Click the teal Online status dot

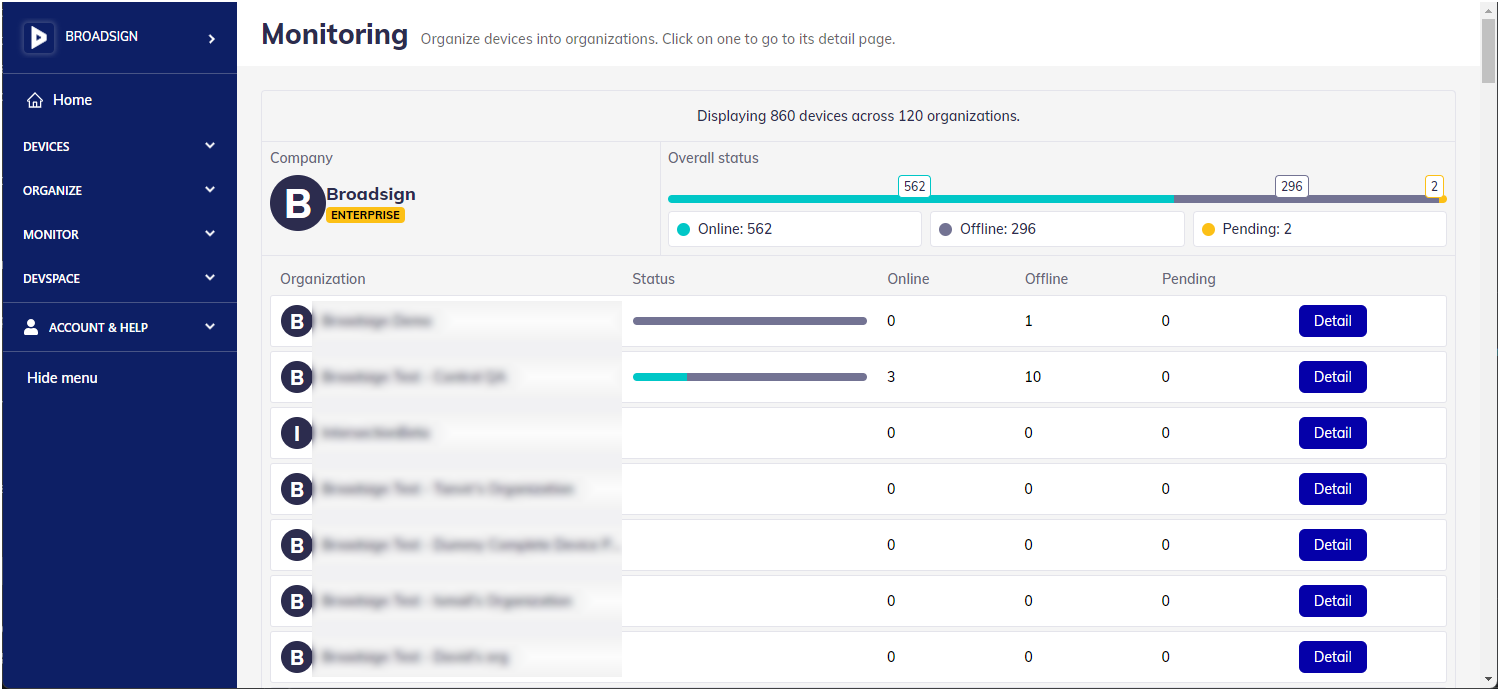pos(684,229)
